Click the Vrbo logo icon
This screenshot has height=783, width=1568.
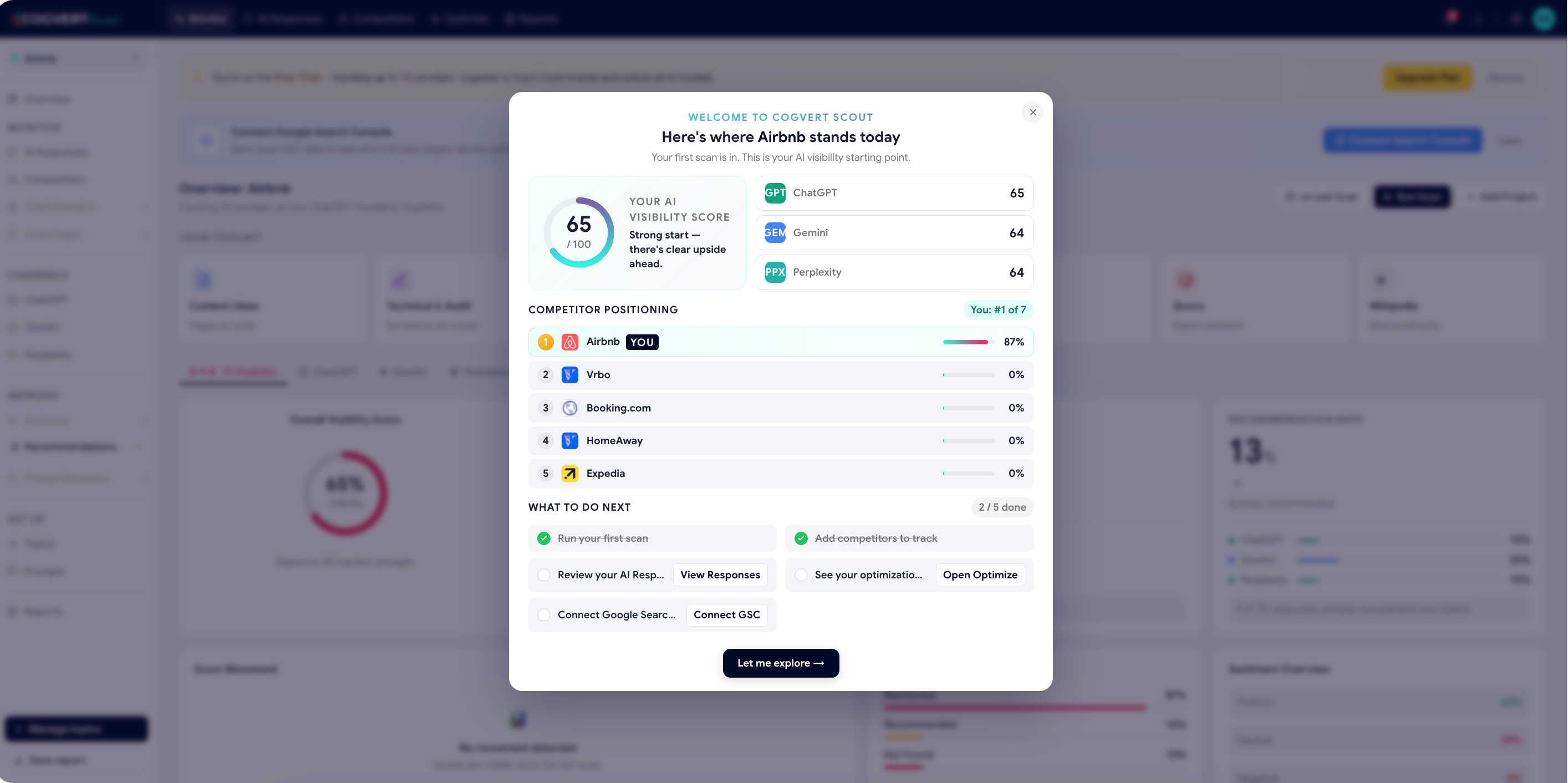570,375
